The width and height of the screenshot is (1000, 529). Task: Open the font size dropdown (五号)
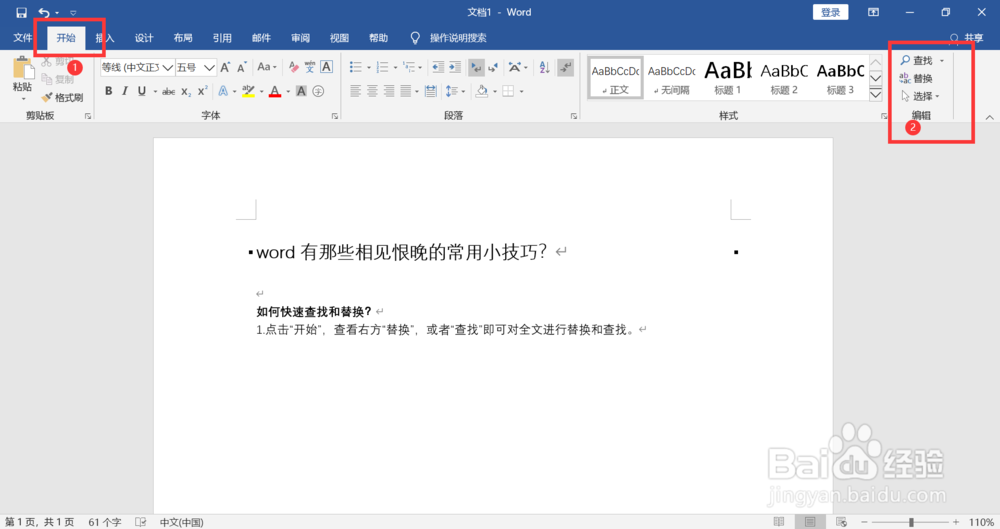(x=209, y=67)
